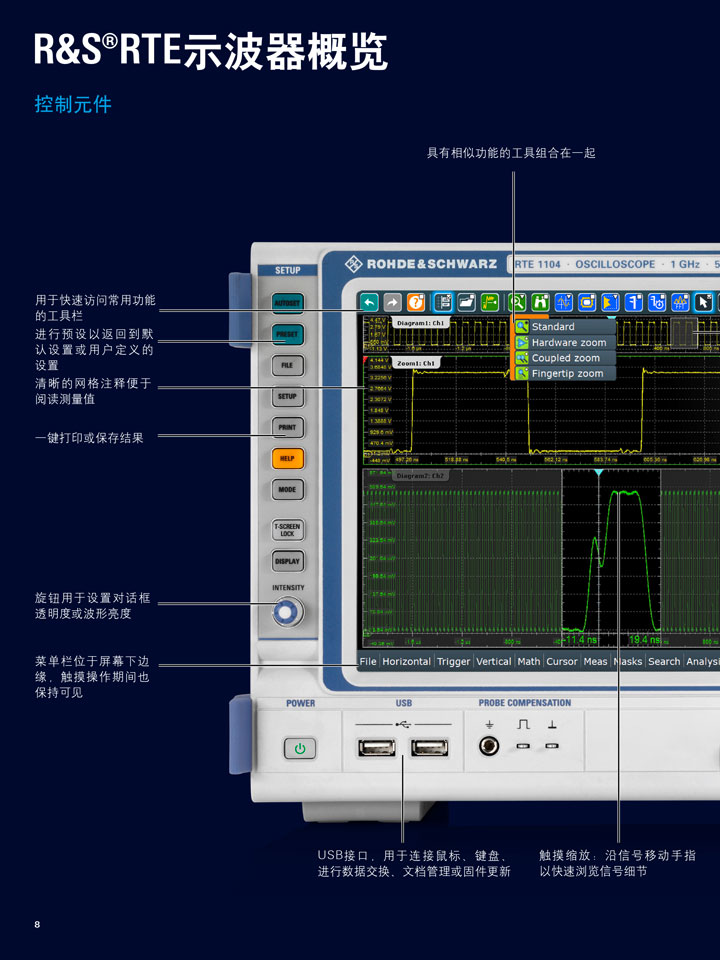
Task: Tap the Redo arrow in the toolbar
Action: pos(392,302)
